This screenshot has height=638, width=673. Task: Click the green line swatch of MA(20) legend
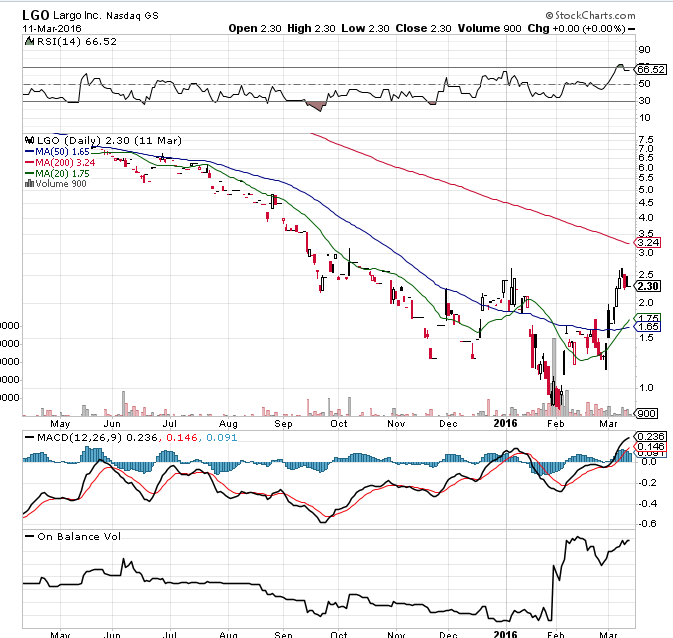pos(30,173)
